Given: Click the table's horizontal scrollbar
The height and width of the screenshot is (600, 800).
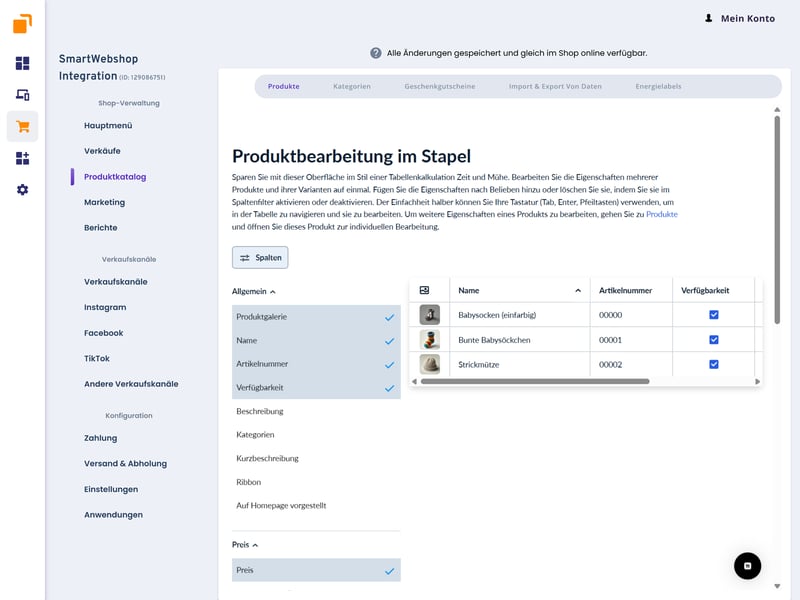Looking at the screenshot, I should (x=535, y=381).
